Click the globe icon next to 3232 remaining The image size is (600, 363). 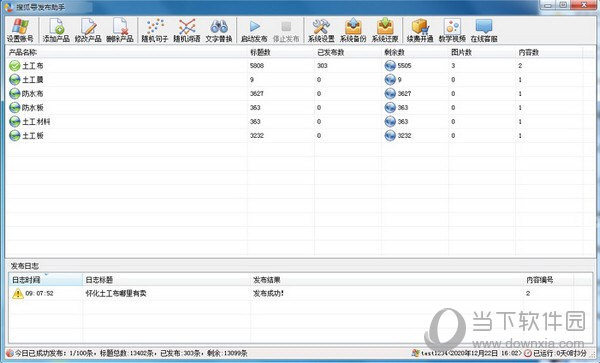point(390,135)
